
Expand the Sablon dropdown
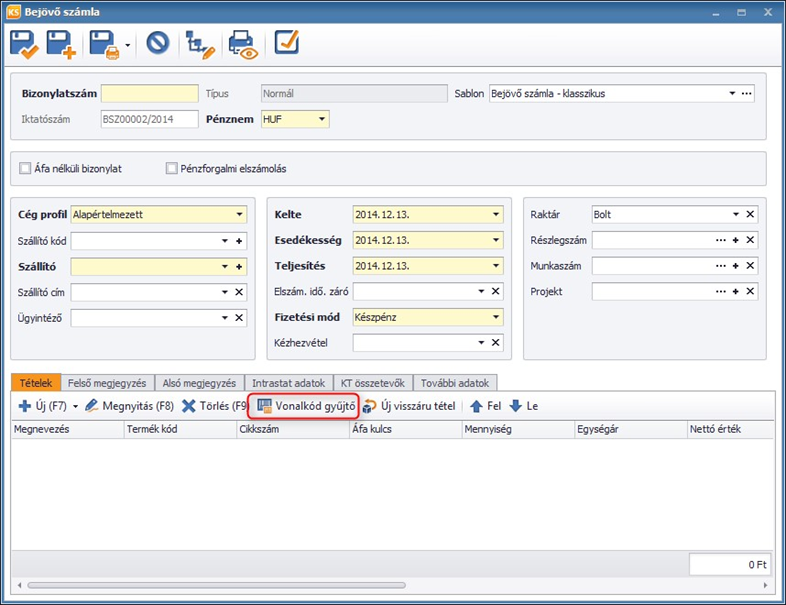[x=732, y=93]
